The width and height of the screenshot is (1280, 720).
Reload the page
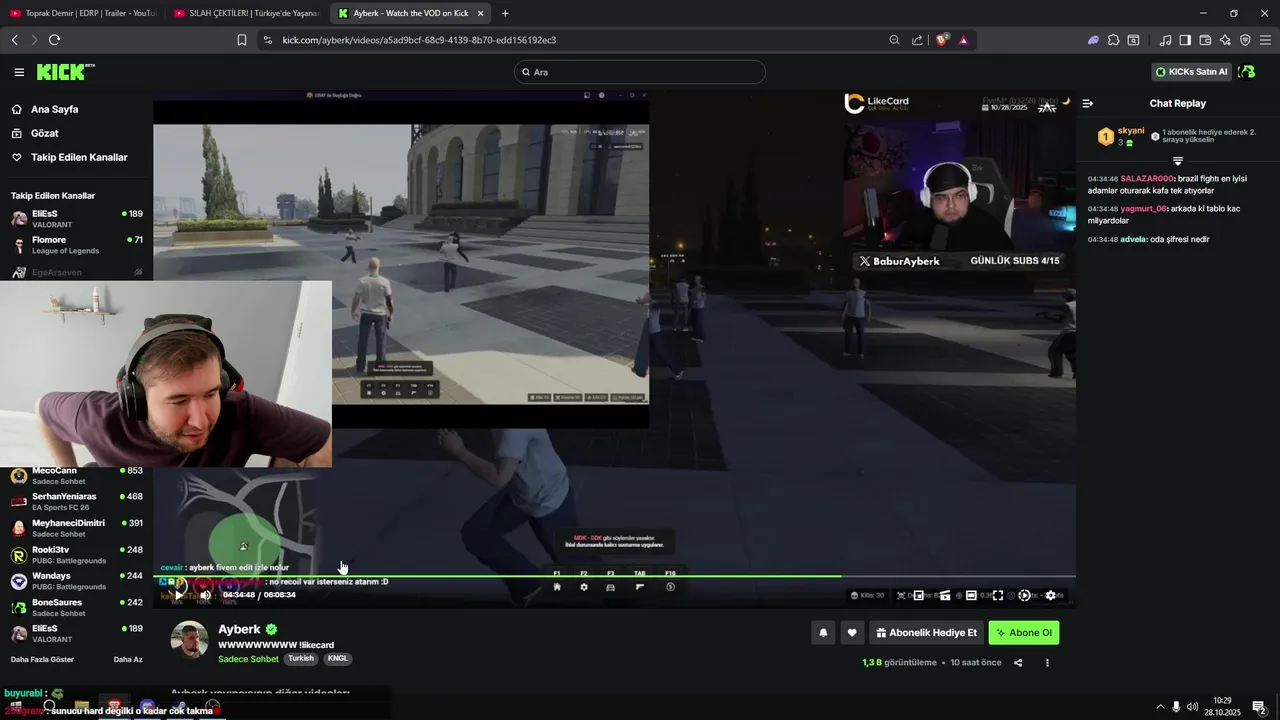(x=54, y=40)
